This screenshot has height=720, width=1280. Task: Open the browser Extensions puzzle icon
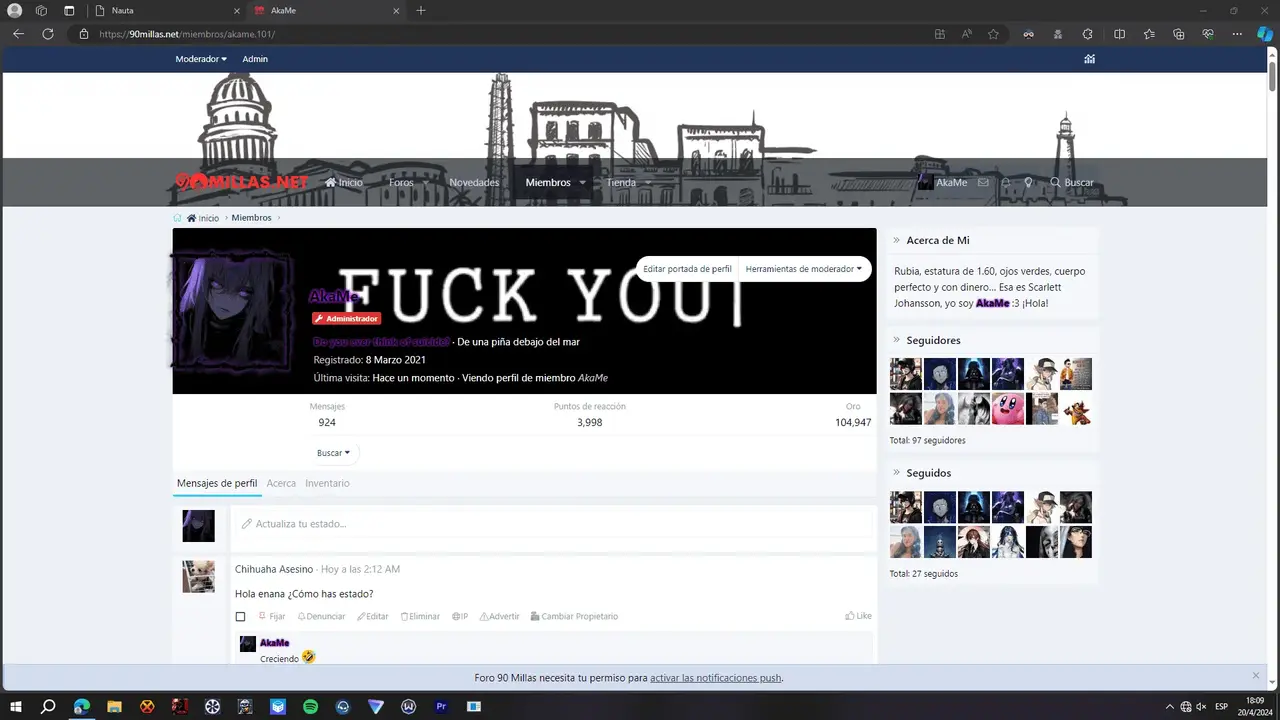1088,34
